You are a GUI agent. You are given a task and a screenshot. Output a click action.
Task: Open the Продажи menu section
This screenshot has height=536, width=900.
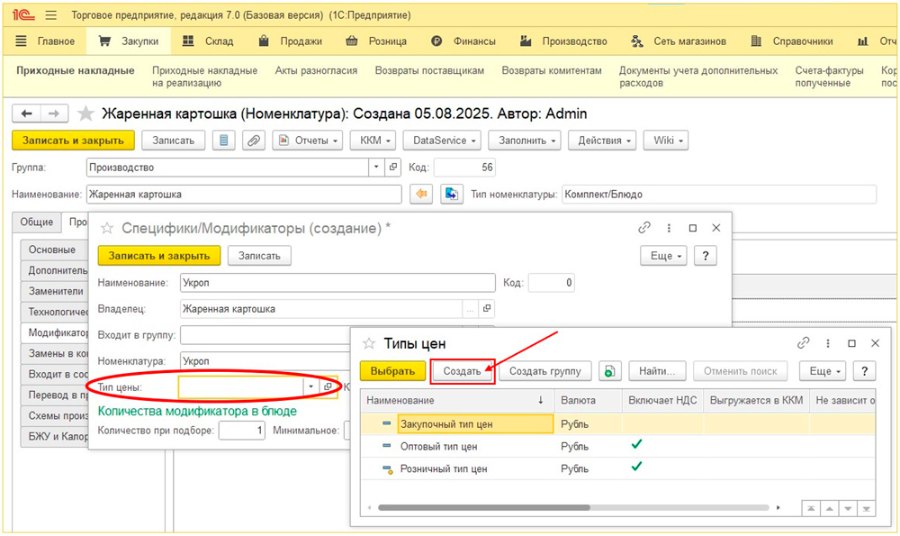[x=290, y=41]
